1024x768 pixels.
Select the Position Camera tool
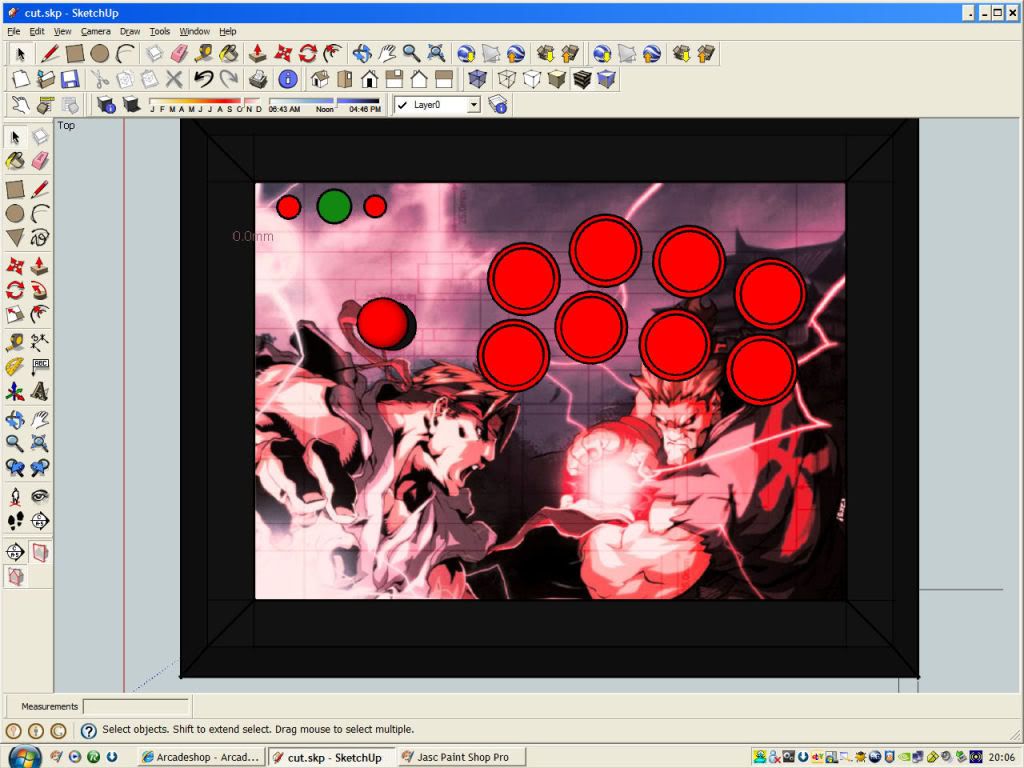click(x=15, y=496)
